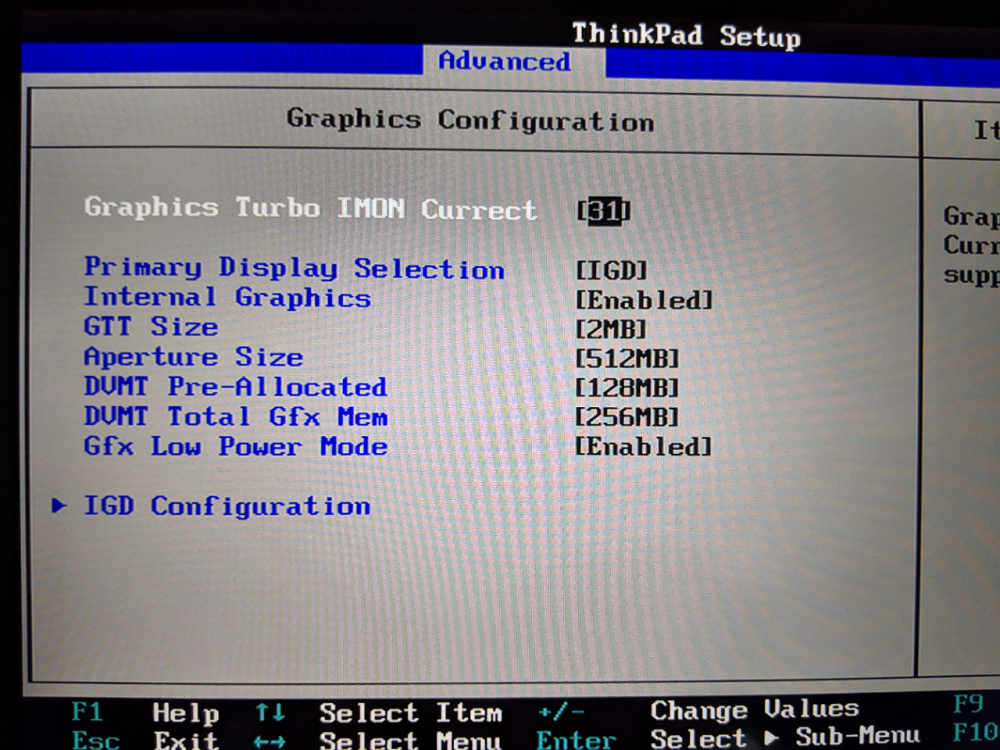The image size is (1000, 750).
Task: Change the GTT Size [2MB] value
Action: coord(611,329)
